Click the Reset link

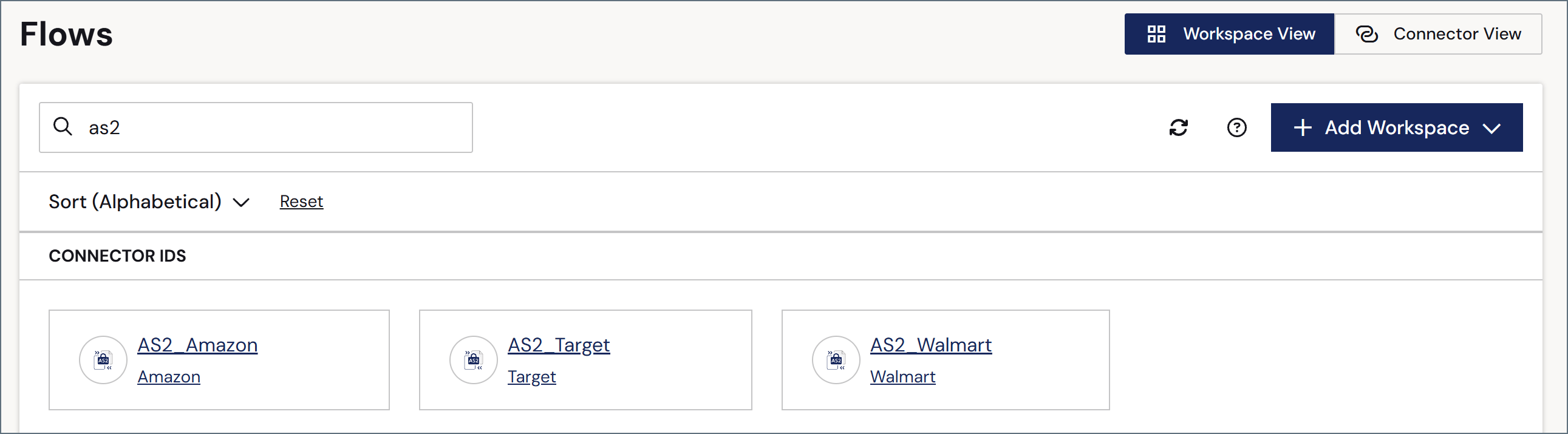click(301, 202)
